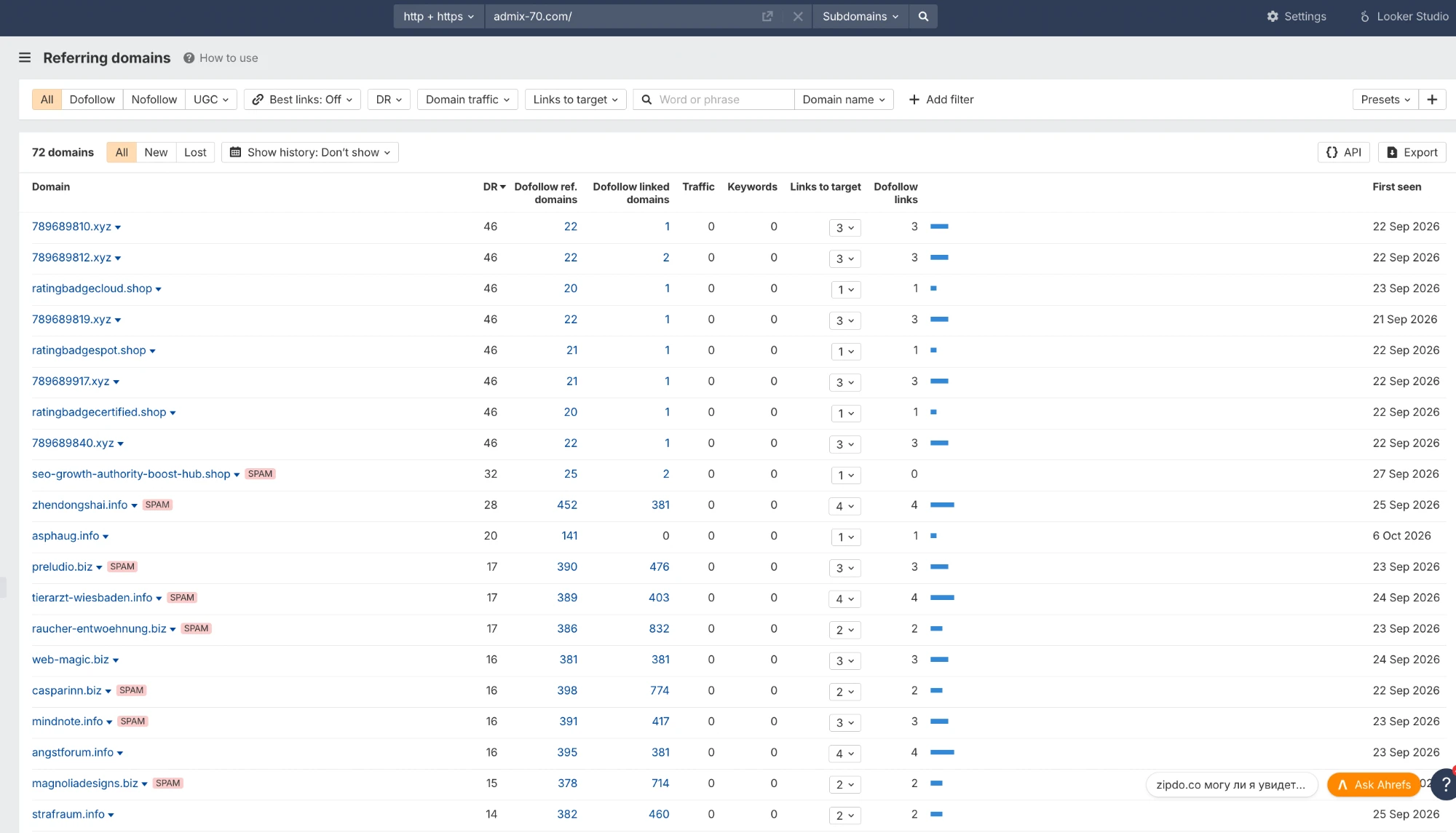Sort by Keywords column header
The height and width of the screenshot is (833, 1456).
point(752,187)
